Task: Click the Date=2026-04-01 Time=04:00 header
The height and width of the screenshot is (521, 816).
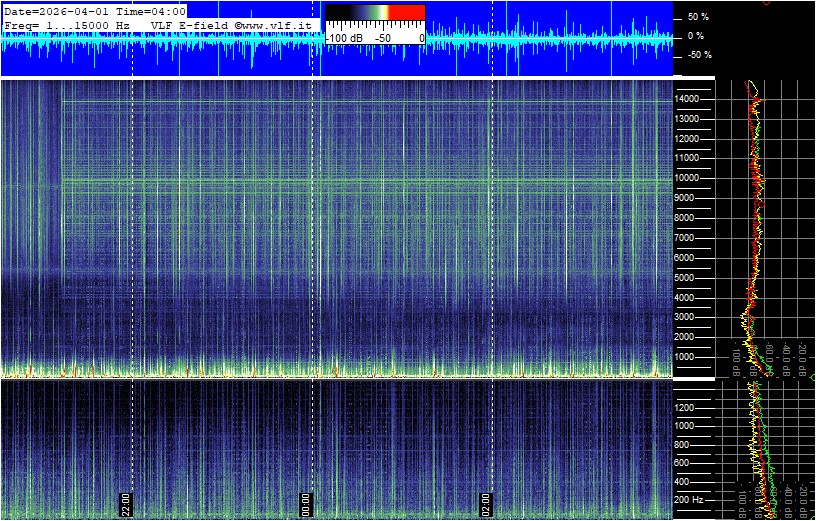Action: click(95, 11)
